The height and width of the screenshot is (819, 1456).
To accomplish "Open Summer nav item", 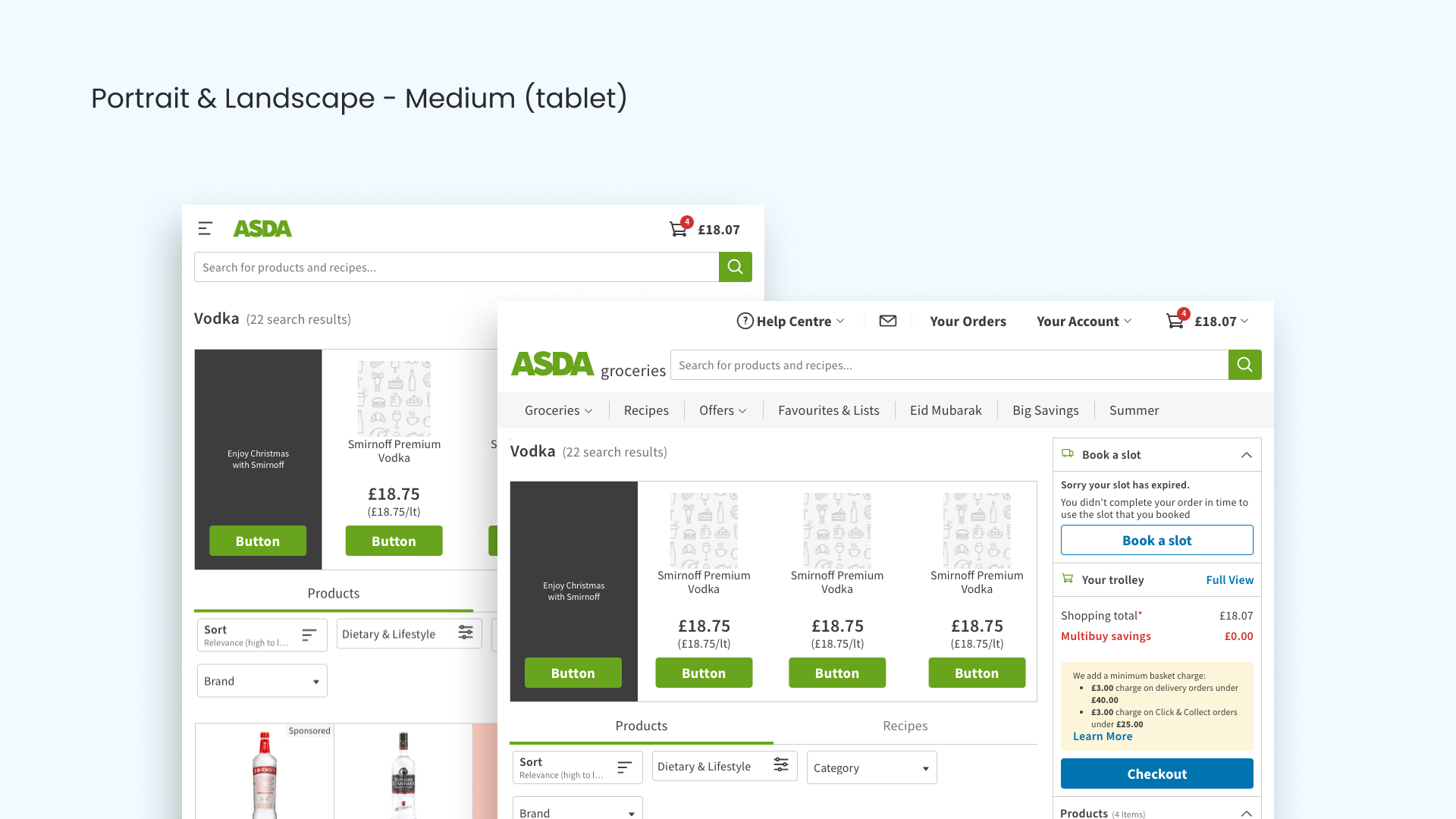I will (x=1134, y=410).
